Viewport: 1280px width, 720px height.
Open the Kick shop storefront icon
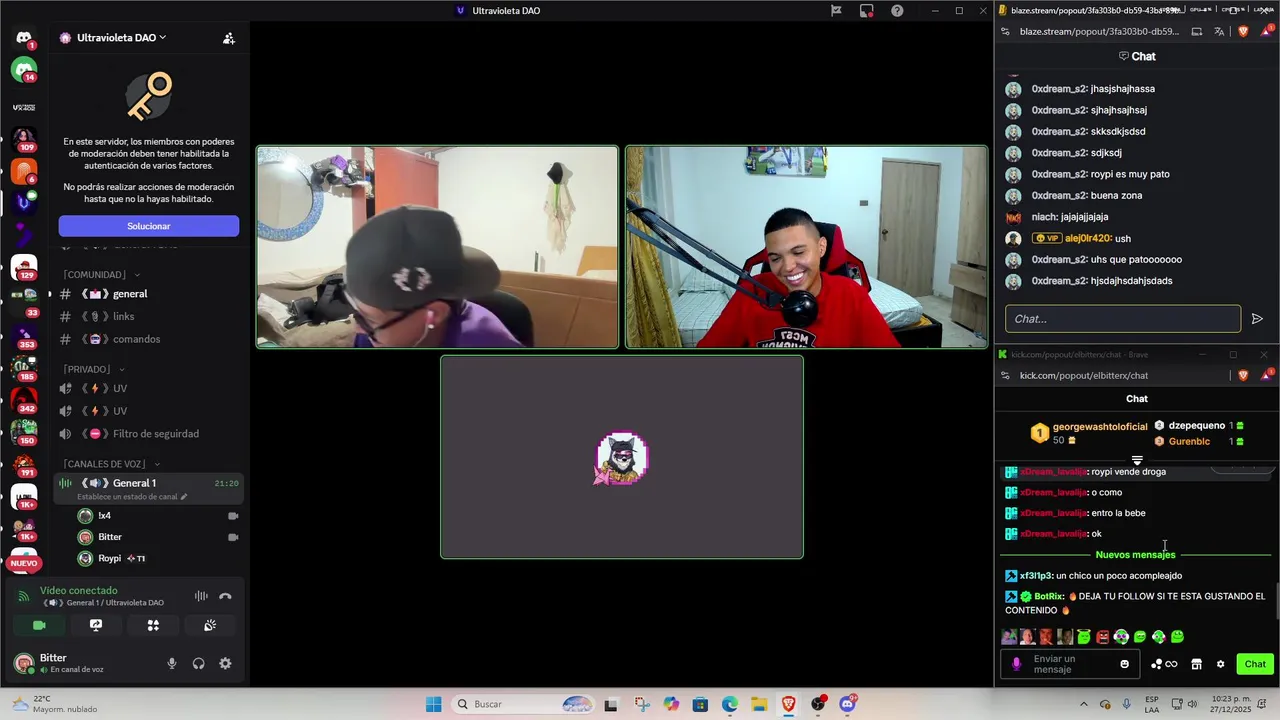[x=1196, y=664]
